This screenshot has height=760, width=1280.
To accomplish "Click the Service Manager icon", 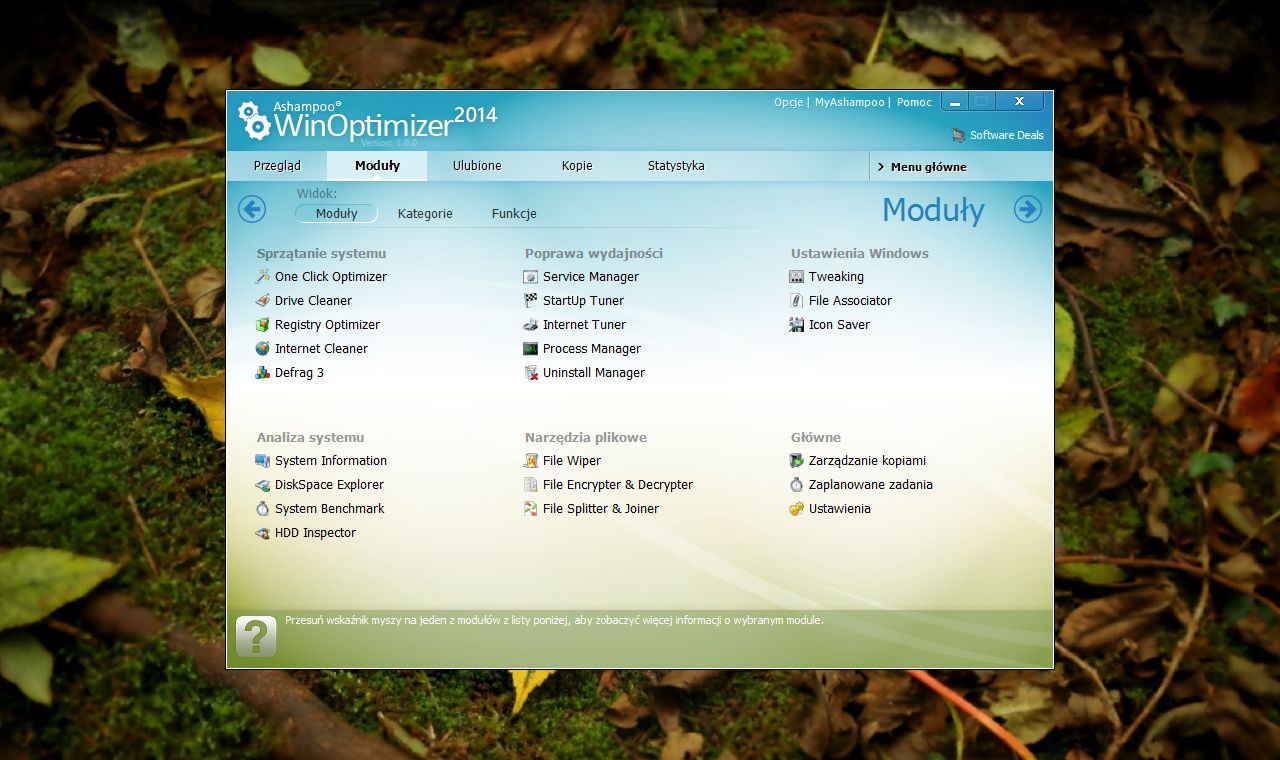I will (531, 277).
